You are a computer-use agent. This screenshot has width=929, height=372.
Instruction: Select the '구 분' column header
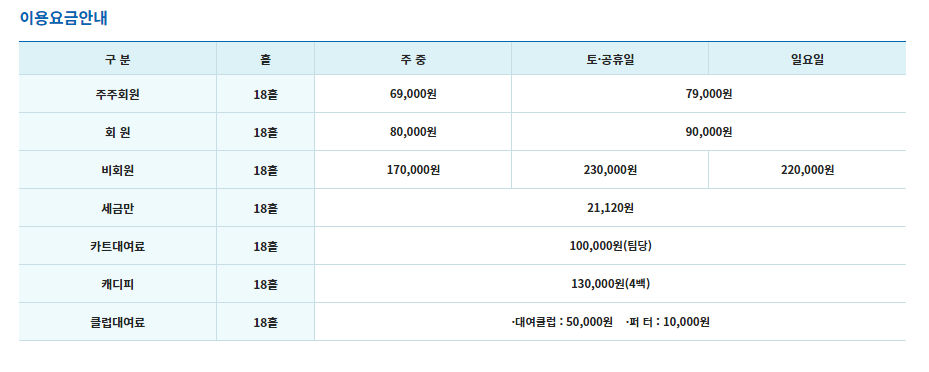click(118, 59)
